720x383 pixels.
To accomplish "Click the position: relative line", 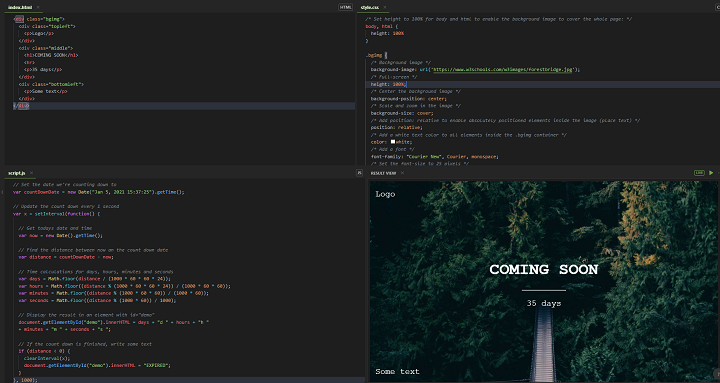I will 396,128.
